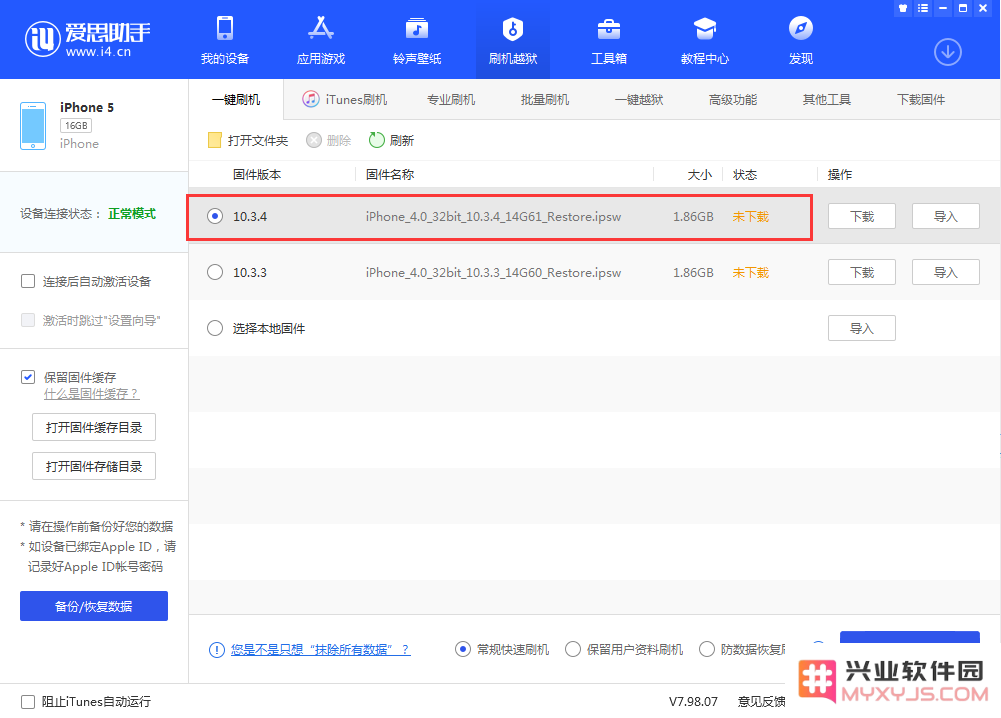
Task: Select 刷机越狱 flash and jailbreak section
Action: coord(513,41)
